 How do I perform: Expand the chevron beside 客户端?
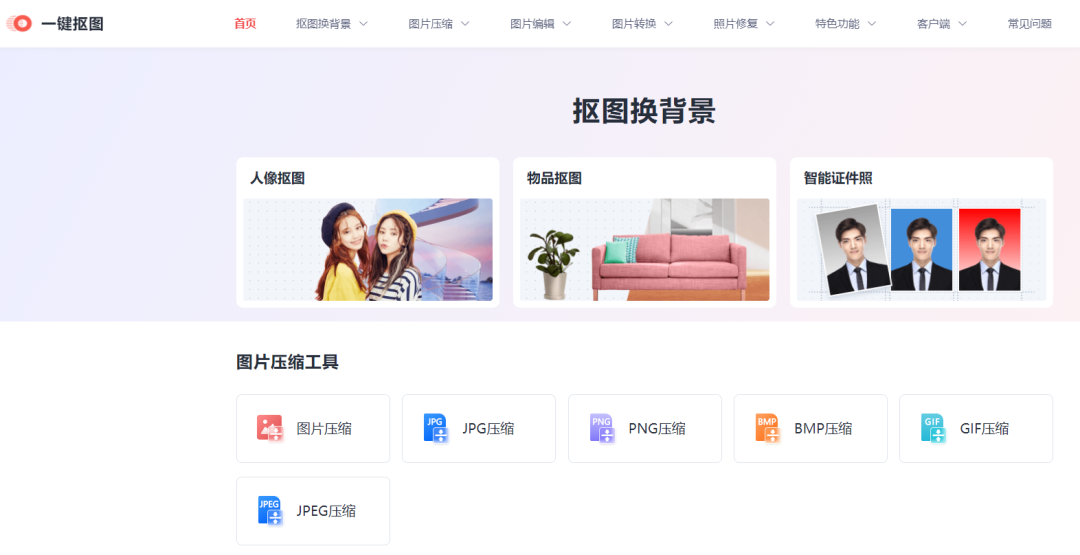tap(962, 23)
